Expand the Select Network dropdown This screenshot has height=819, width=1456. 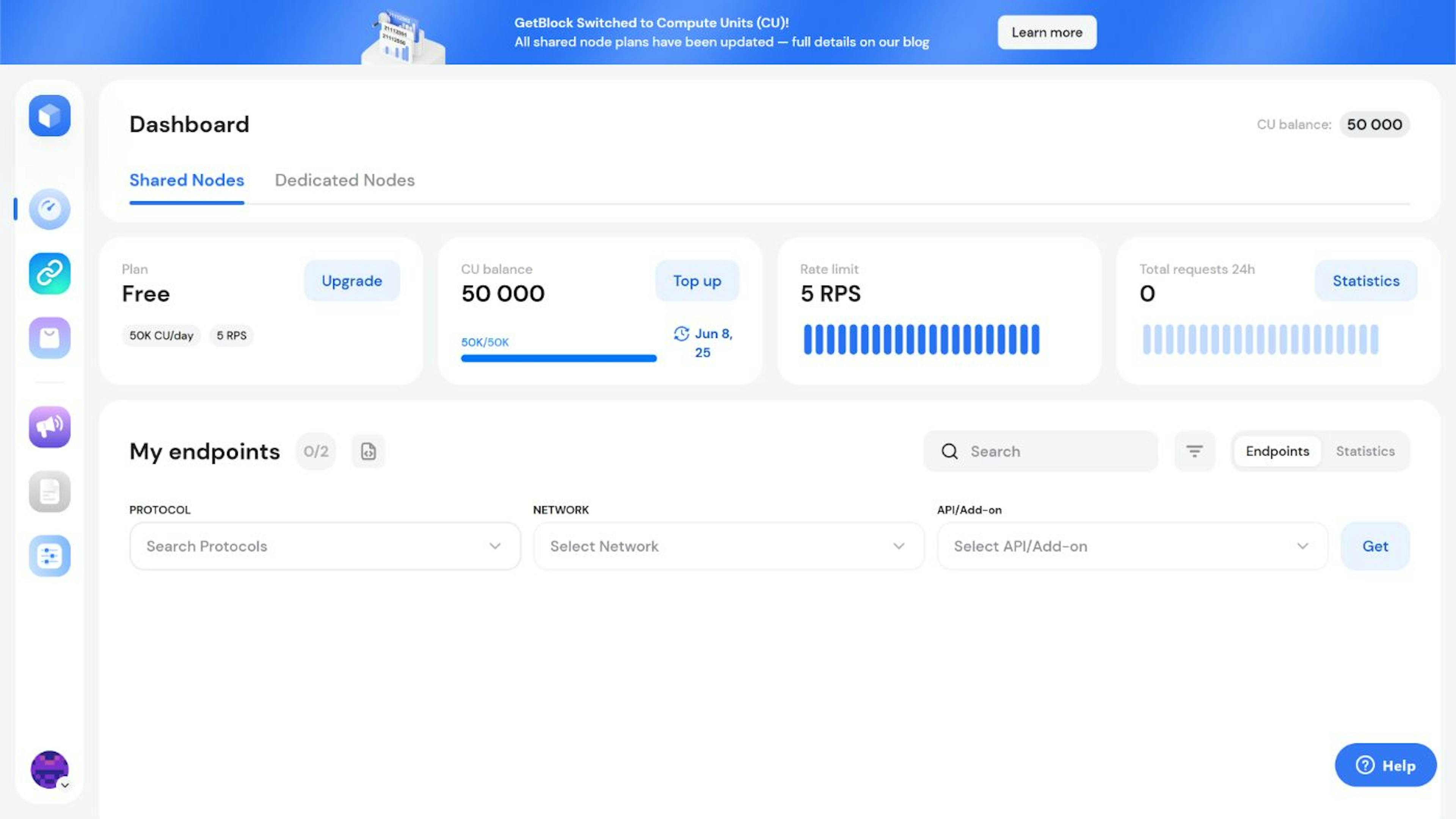coord(728,546)
